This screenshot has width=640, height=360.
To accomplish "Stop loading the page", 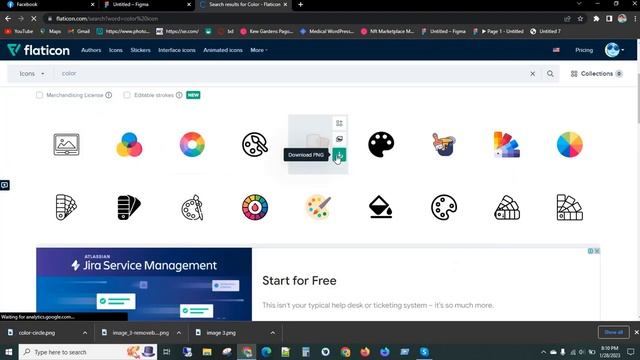I will (x=33, y=19).
